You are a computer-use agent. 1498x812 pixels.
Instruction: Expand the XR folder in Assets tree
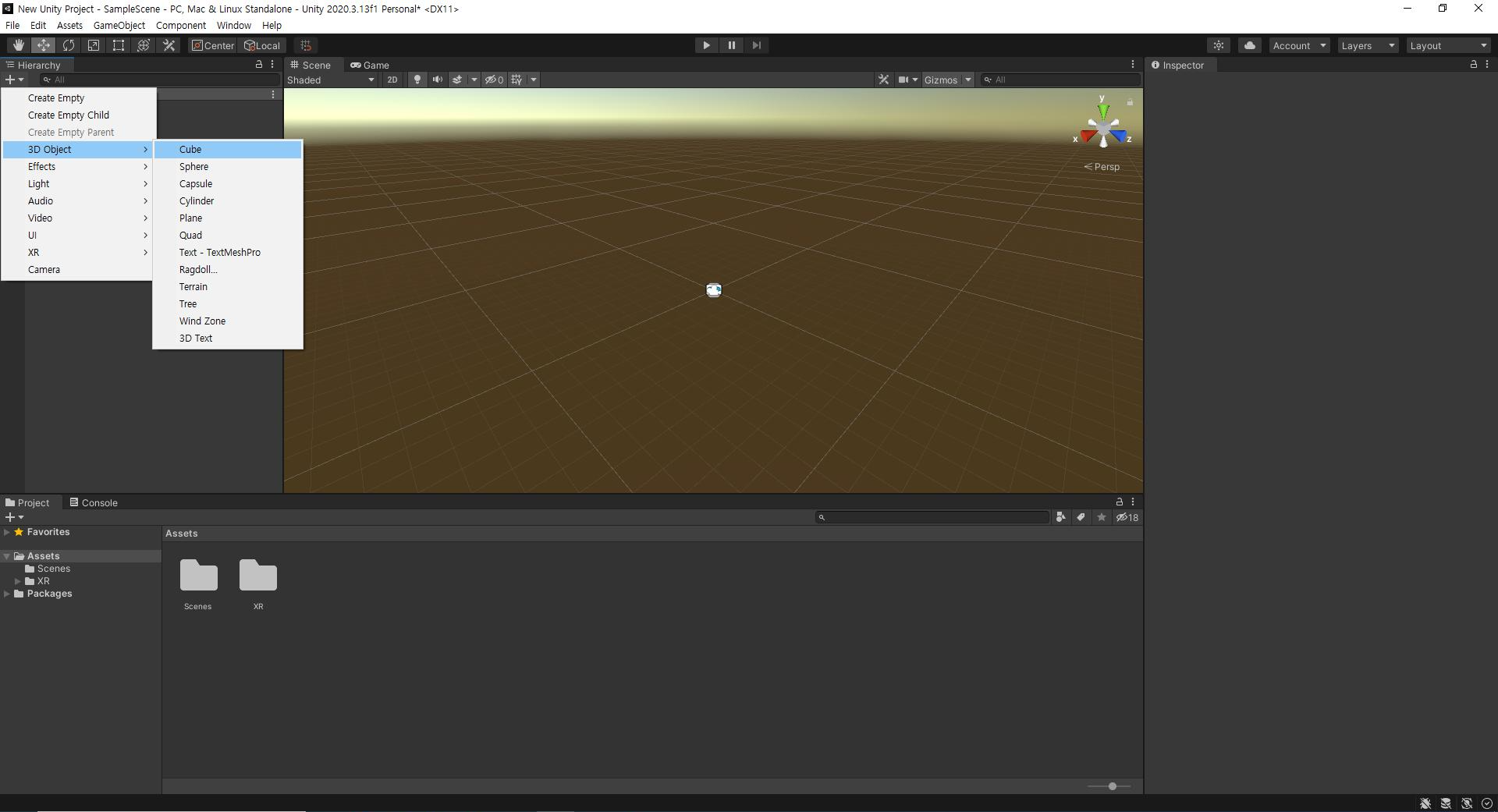tap(18, 581)
